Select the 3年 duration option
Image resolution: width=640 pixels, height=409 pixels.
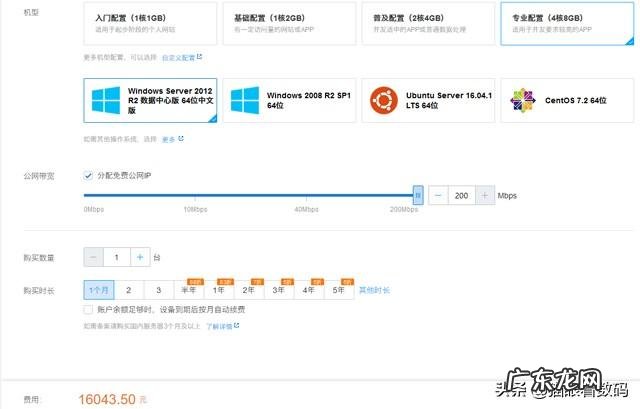(279, 290)
